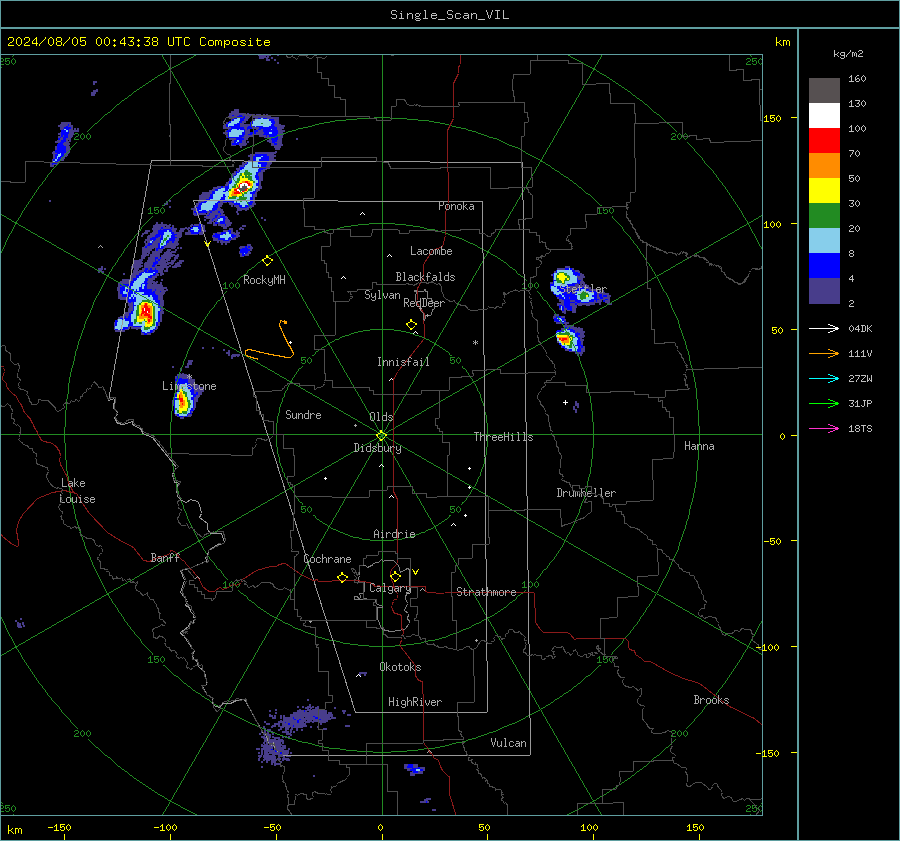Click the Okotoks town label
Viewport: 900px width, 841px height.
click(x=400, y=667)
